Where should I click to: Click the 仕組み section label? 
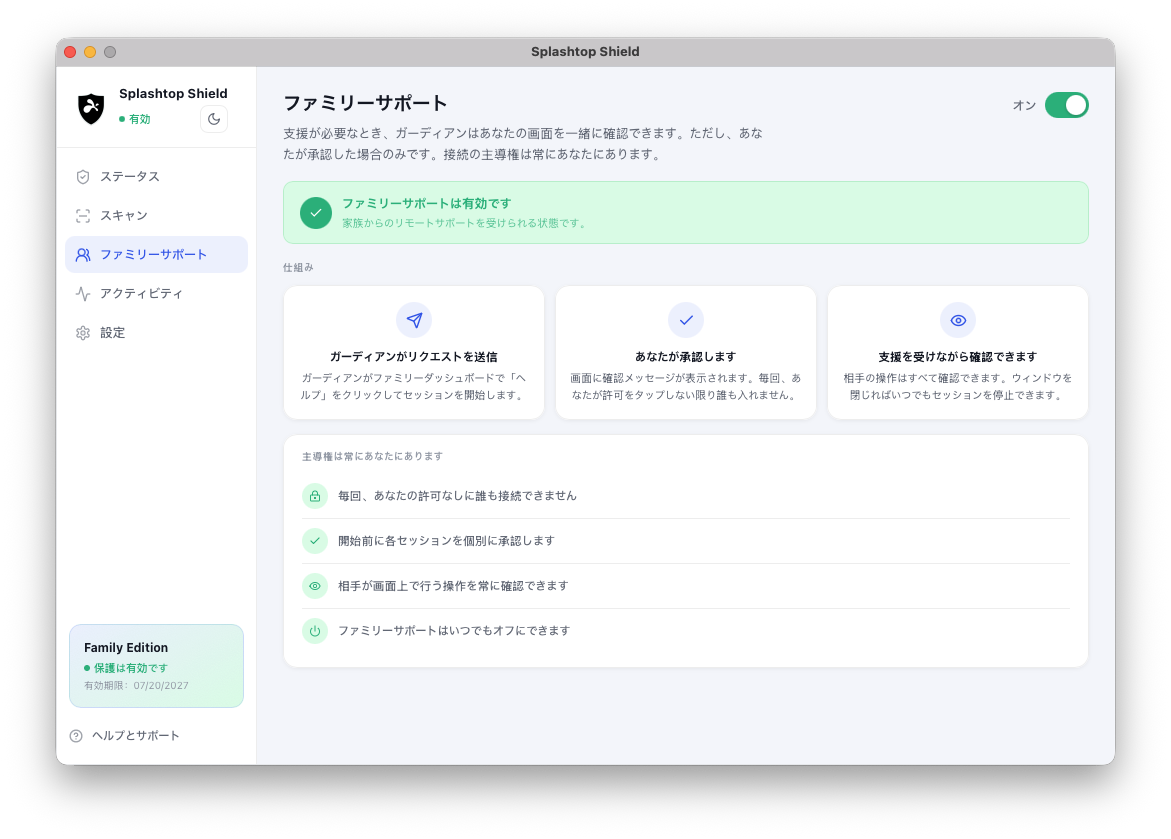(x=298, y=267)
